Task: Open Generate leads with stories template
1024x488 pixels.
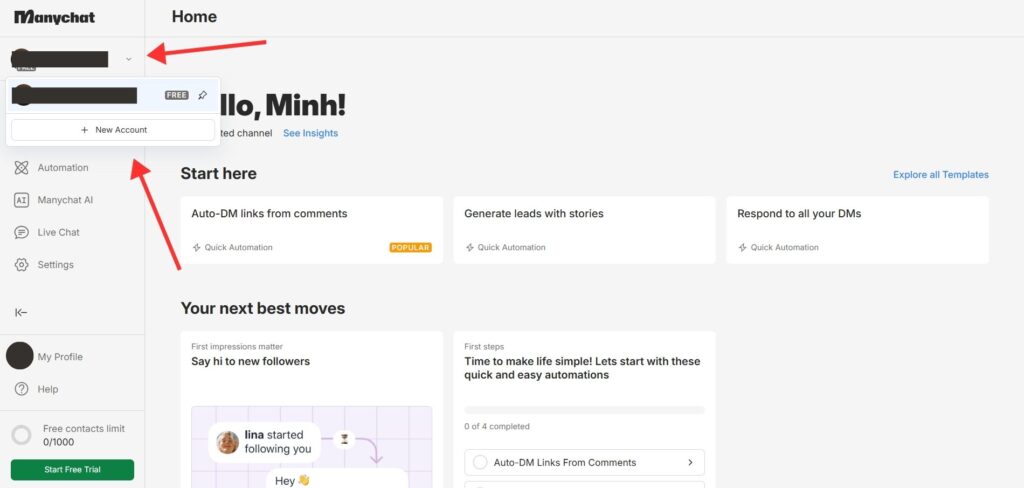Action: click(x=584, y=230)
